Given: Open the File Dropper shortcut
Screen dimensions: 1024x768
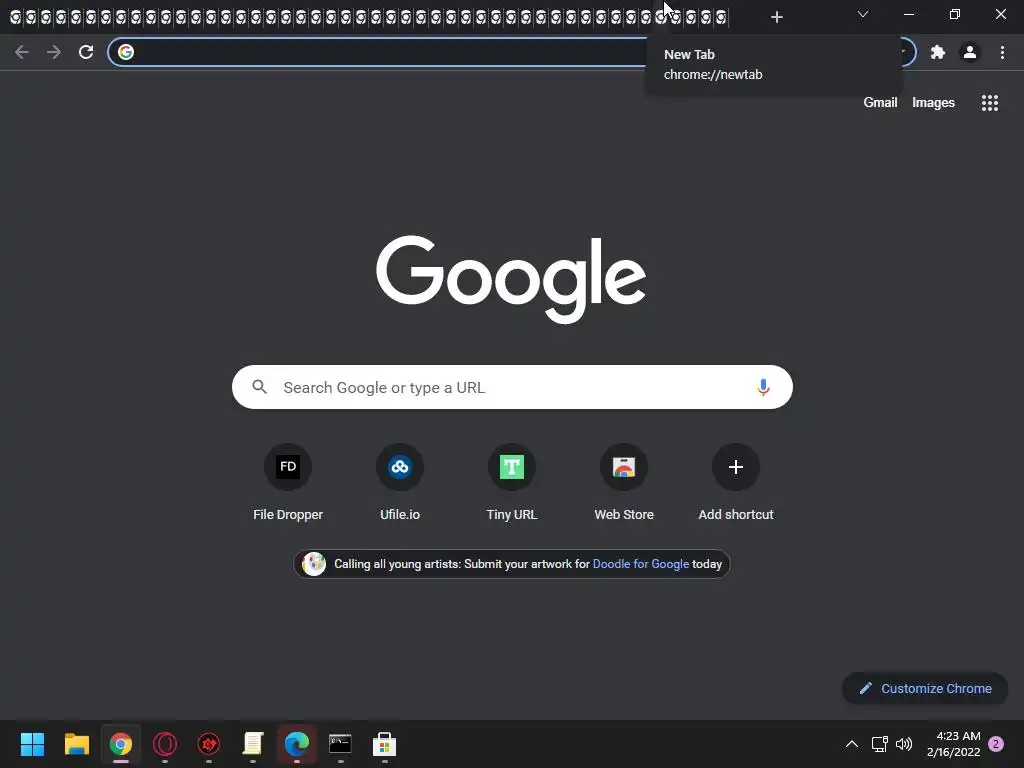Looking at the screenshot, I should coord(288,482).
